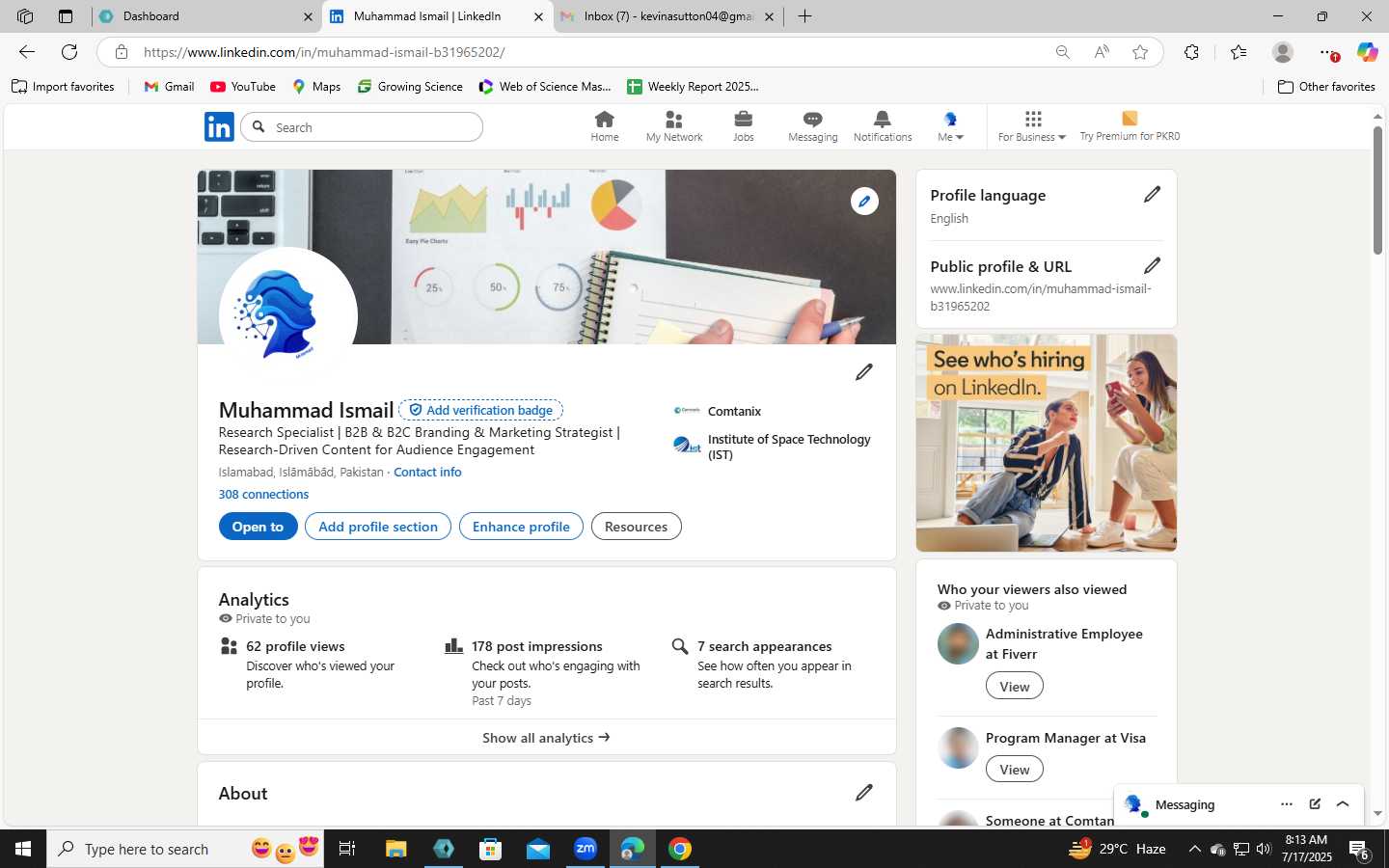The image size is (1389, 868).
Task: Open the Open to dropdown button
Action: pos(258,527)
